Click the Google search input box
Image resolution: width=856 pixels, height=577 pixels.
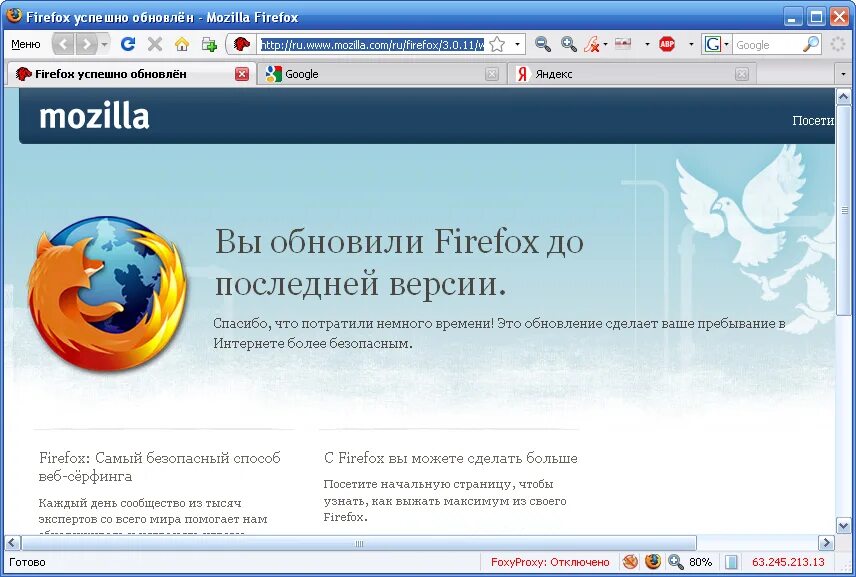click(766, 45)
